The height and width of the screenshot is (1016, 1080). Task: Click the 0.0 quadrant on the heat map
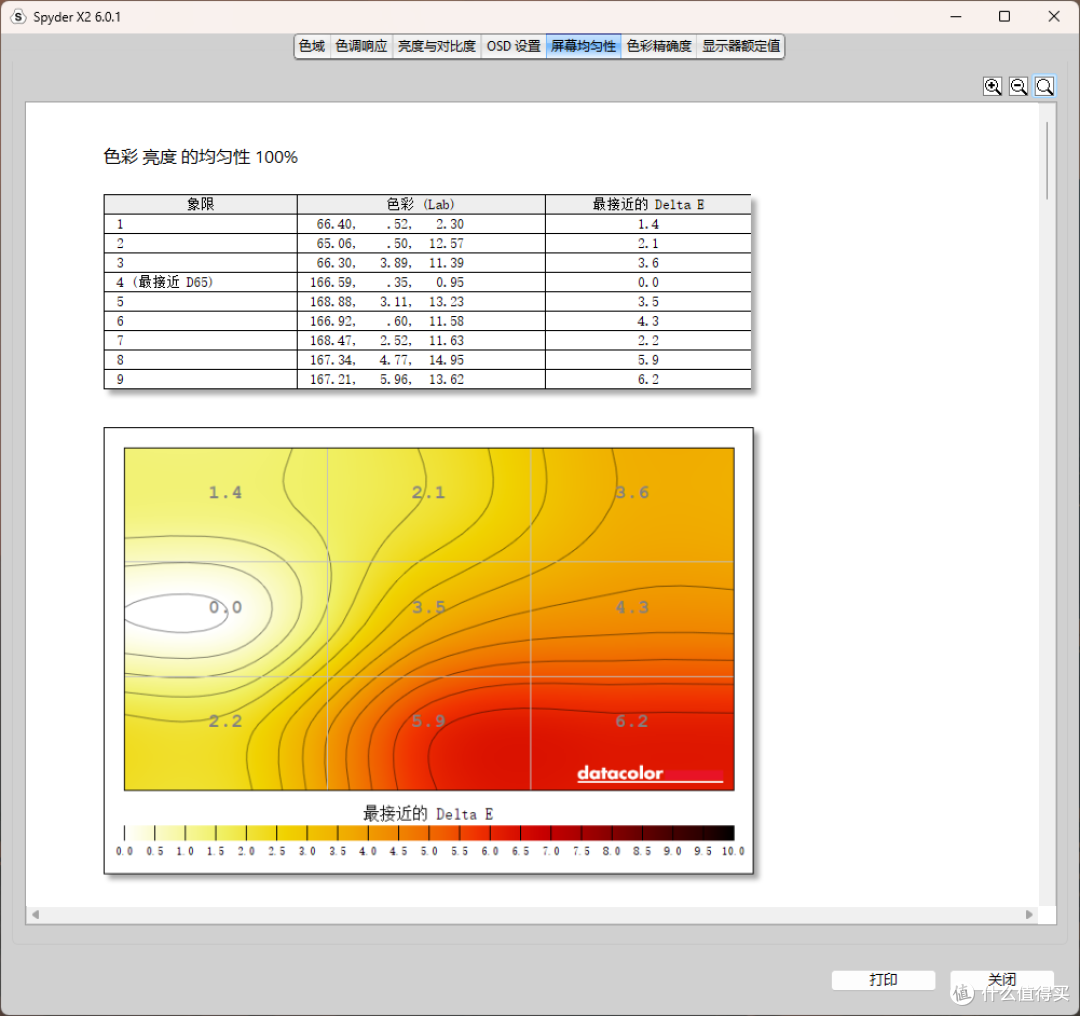[x=225, y=619]
